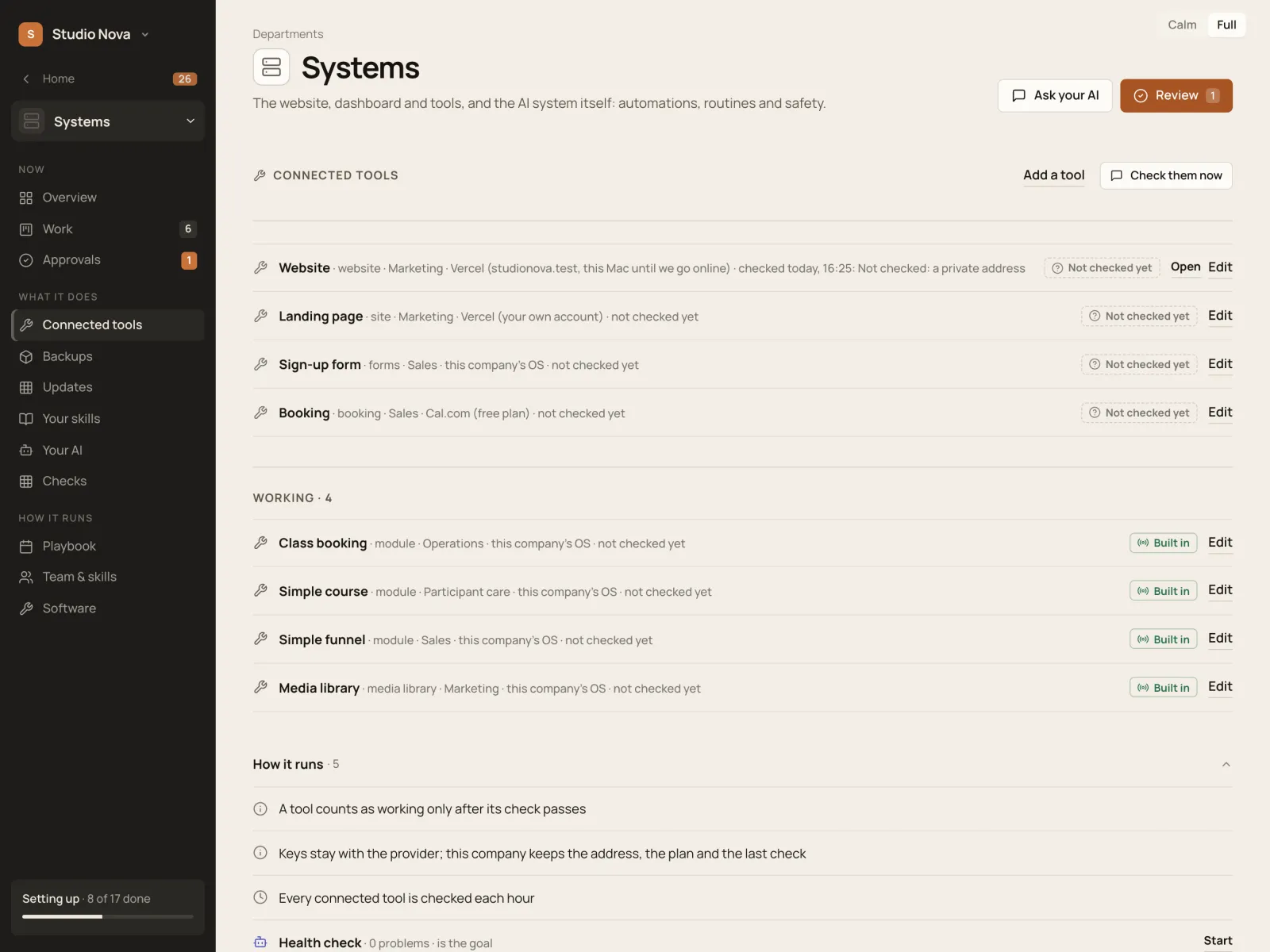Expand the Systems department selector

click(108, 121)
